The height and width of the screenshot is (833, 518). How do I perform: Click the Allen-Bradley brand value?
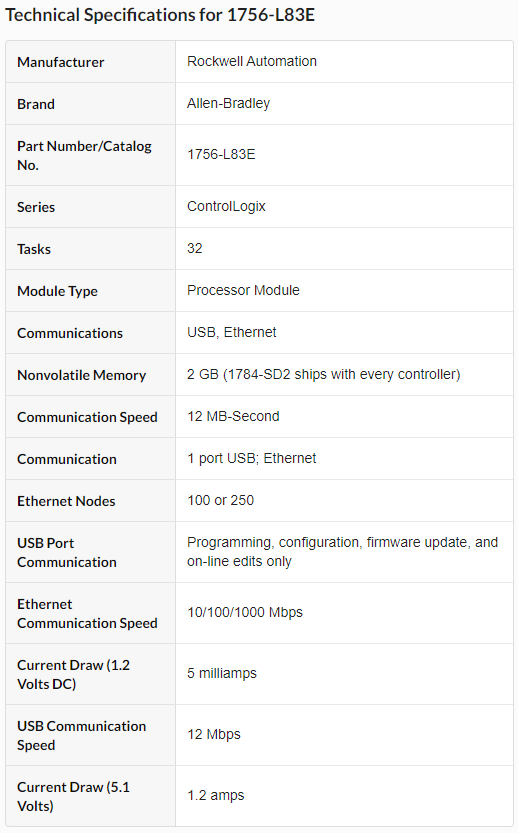(228, 104)
